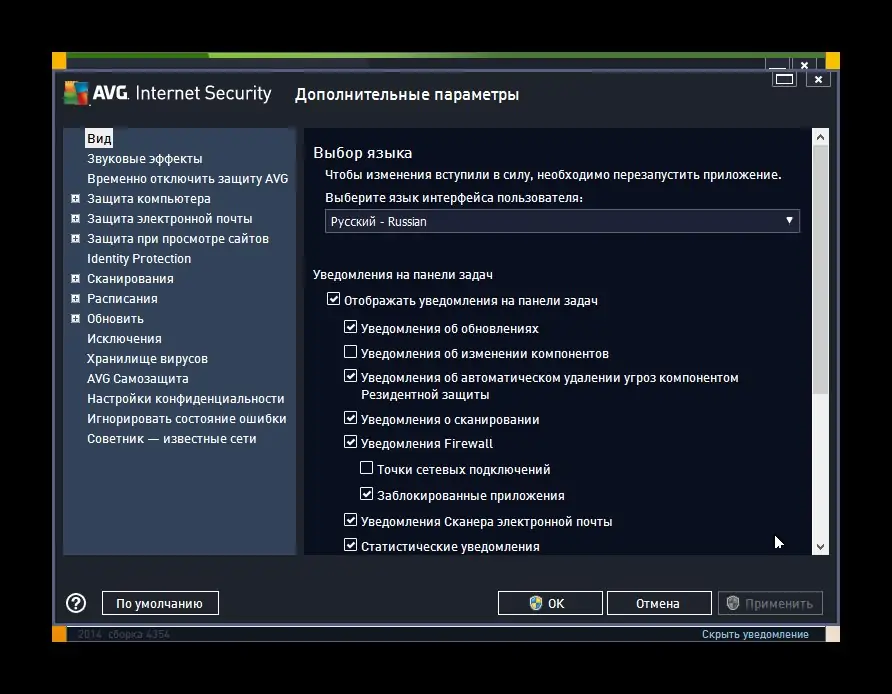Uncheck 'Уведомления Firewall' checkbox
The height and width of the screenshot is (694, 892).
click(x=351, y=443)
